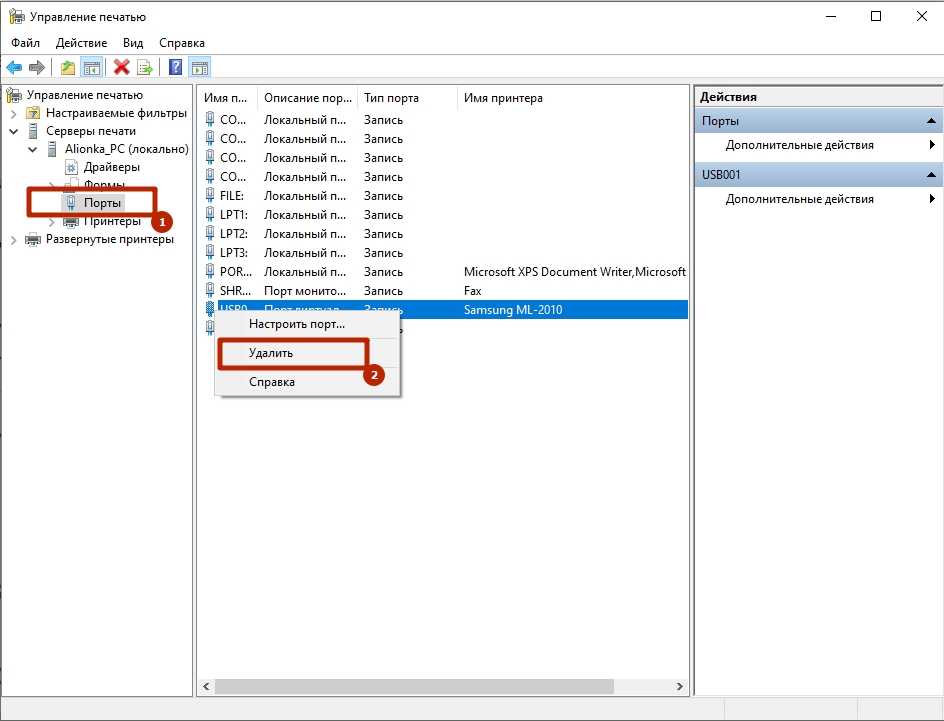Open the Help question mark toolbar icon

pos(175,67)
